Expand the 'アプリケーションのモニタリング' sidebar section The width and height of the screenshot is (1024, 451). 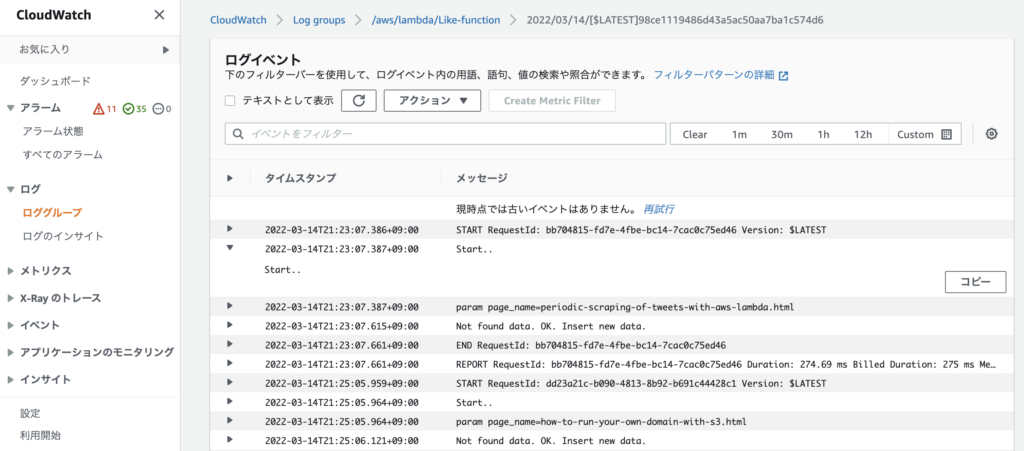pos(10,352)
